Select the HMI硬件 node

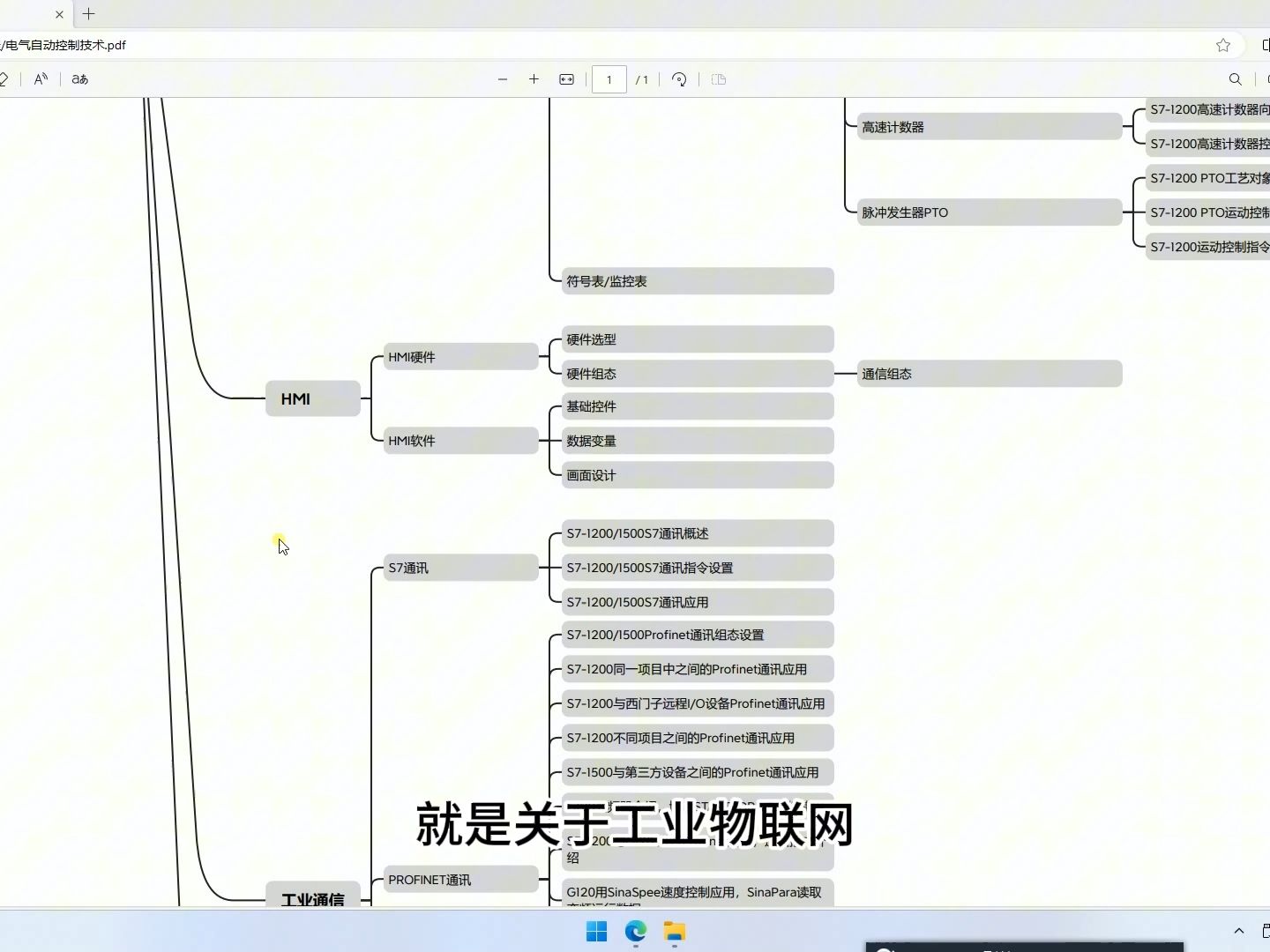click(461, 357)
